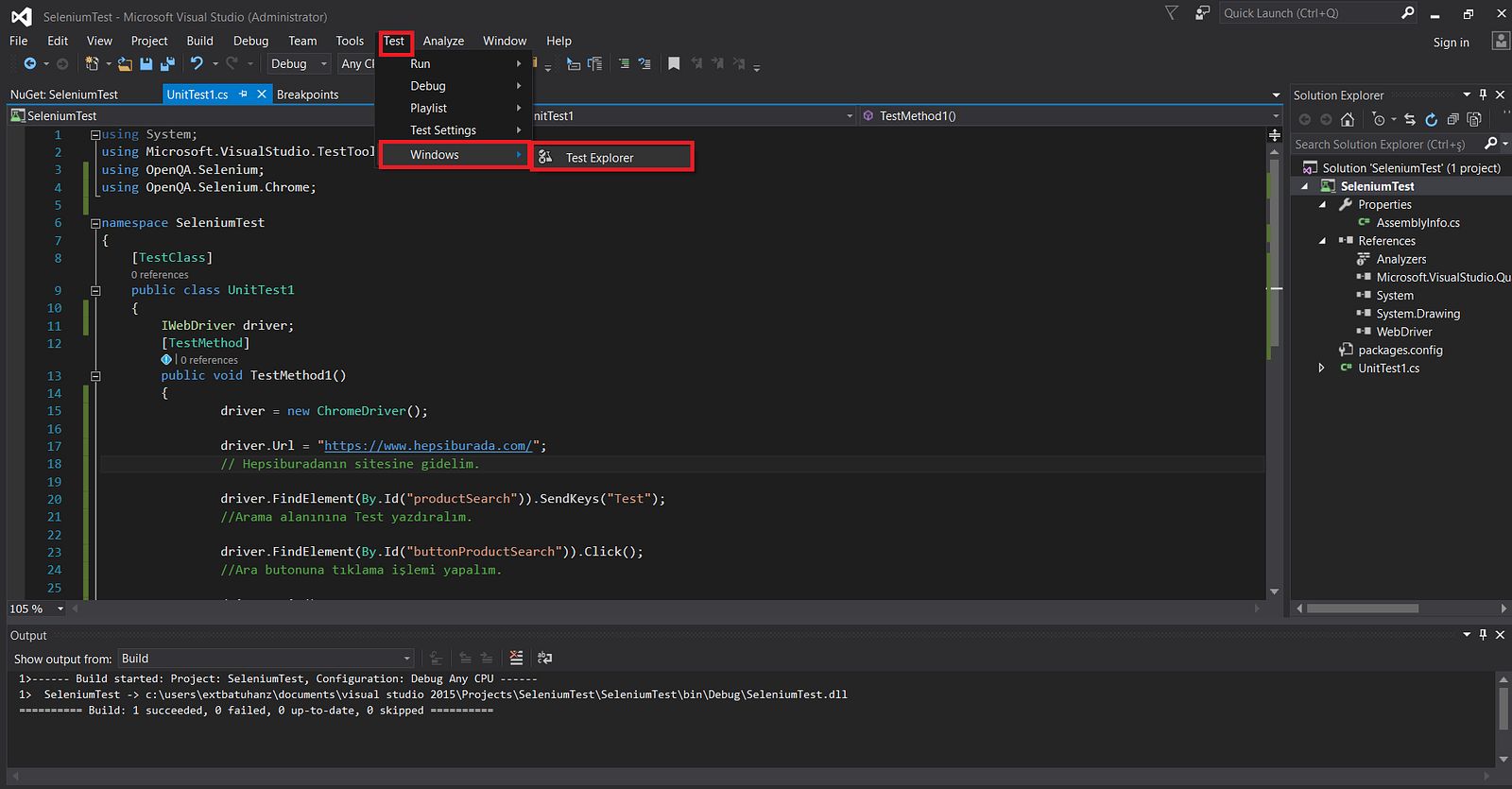Screen dimensions: 1512x789
Task: Open the Build menu
Action: click(x=199, y=41)
